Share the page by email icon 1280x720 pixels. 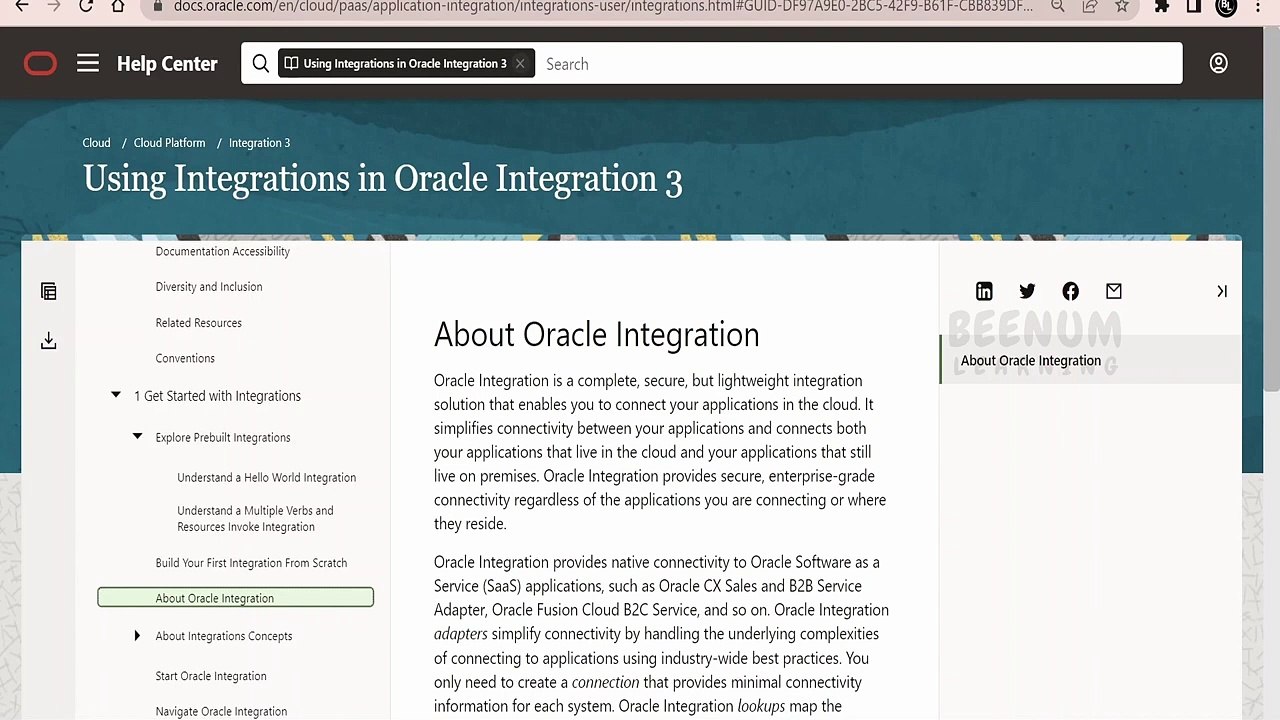click(1114, 291)
